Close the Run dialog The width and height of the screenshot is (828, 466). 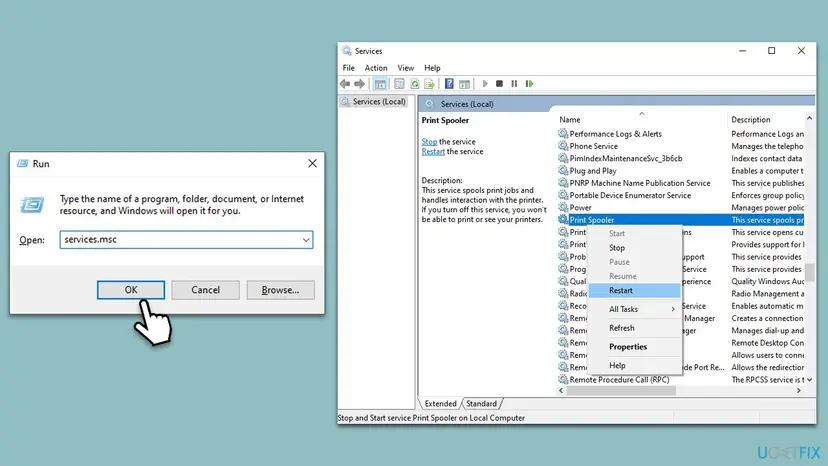tap(313, 163)
